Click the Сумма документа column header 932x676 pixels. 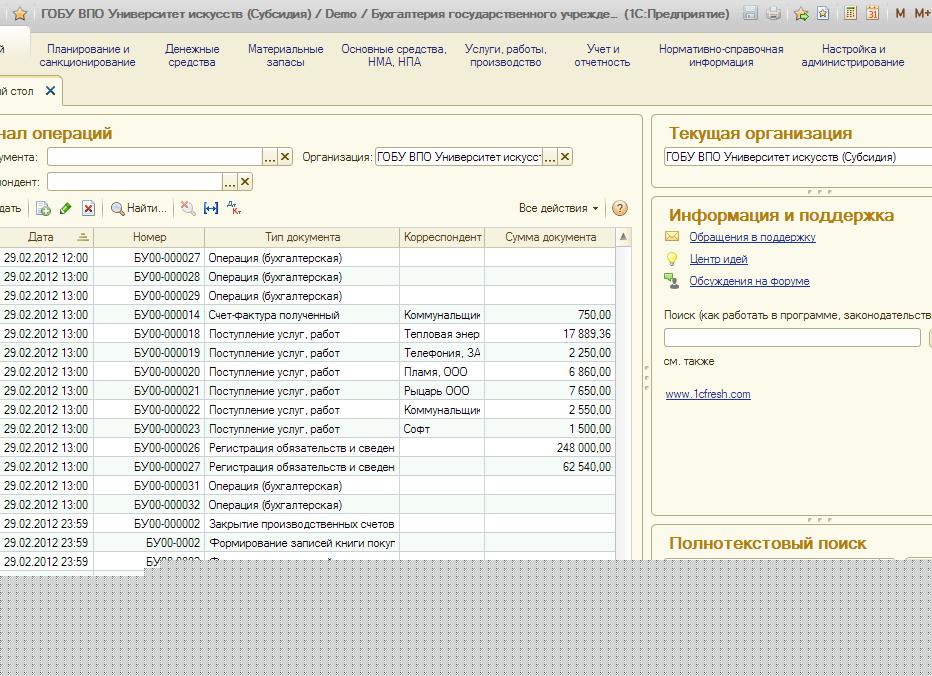click(x=550, y=237)
